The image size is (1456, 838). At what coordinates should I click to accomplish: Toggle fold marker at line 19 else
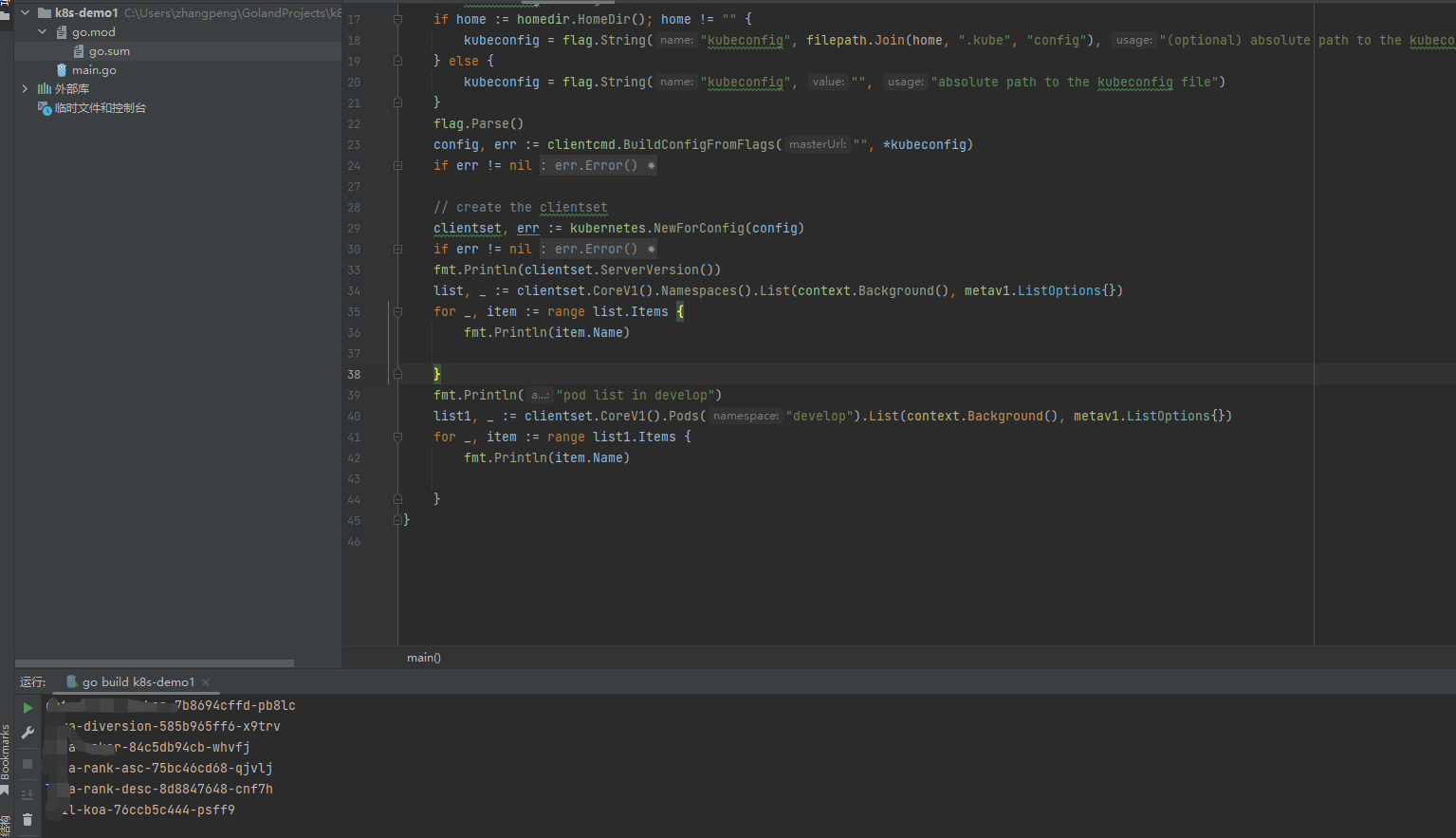pyautogui.click(x=397, y=61)
